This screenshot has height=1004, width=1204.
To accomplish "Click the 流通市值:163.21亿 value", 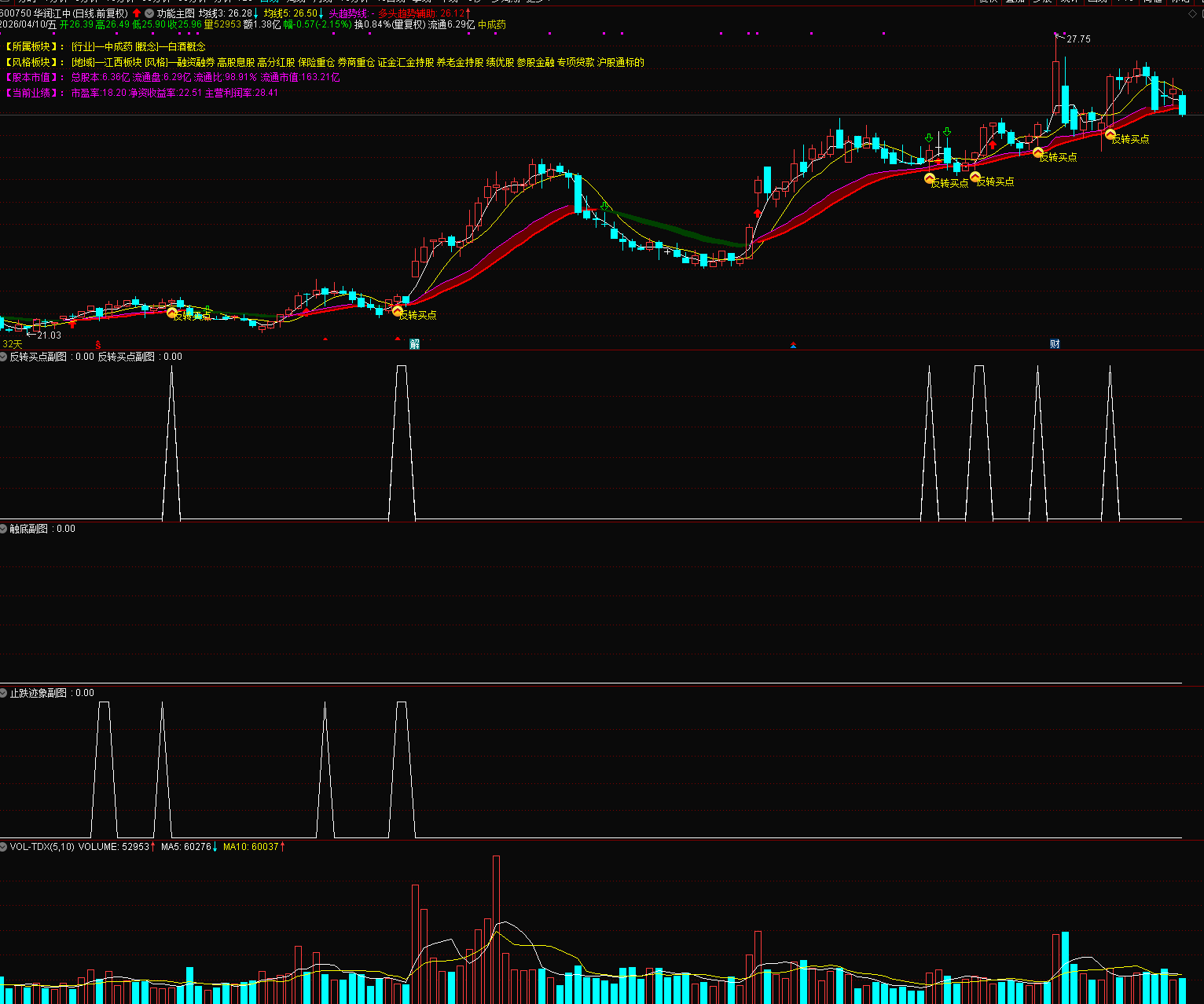I will [300, 77].
